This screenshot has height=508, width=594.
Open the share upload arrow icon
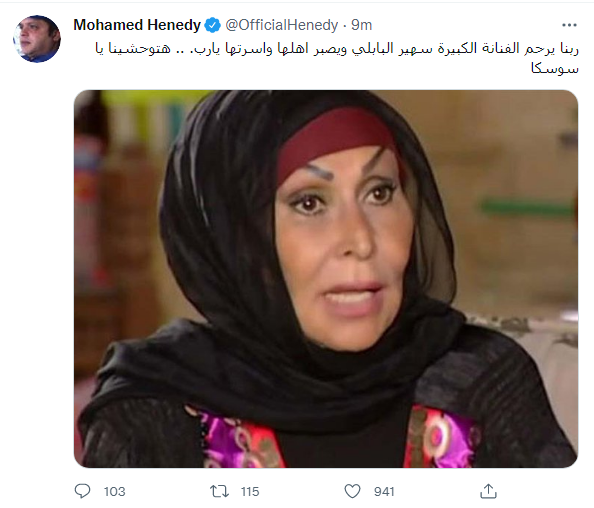[488, 491]
